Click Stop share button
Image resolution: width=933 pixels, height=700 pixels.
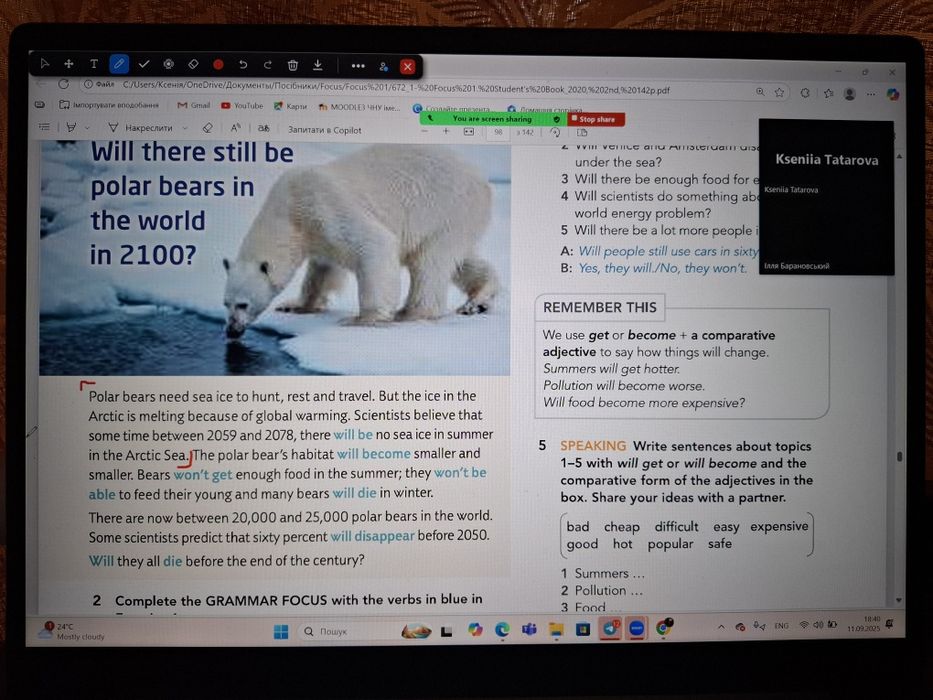tap(596, 119)
